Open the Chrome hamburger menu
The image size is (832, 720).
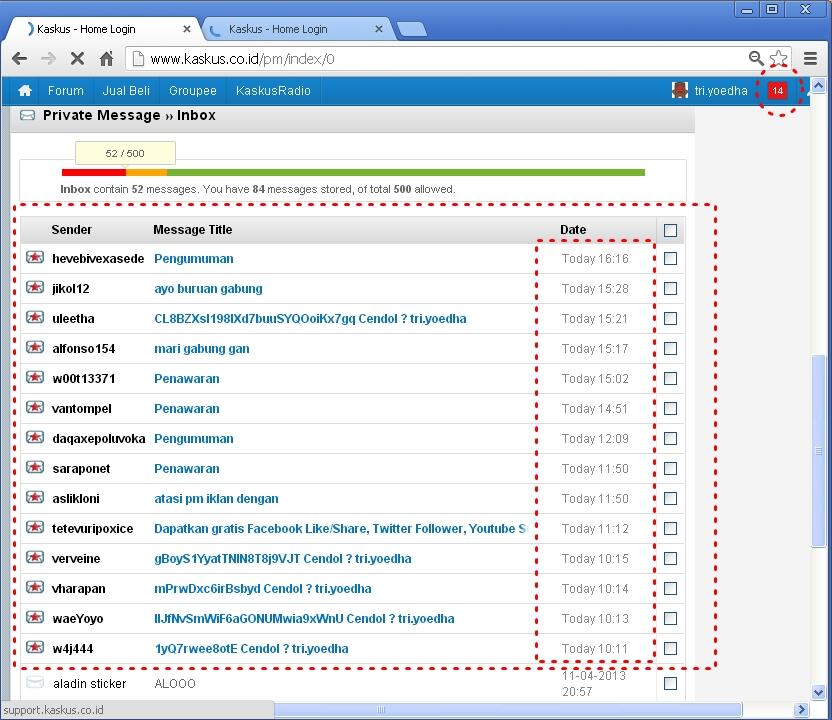810,58
